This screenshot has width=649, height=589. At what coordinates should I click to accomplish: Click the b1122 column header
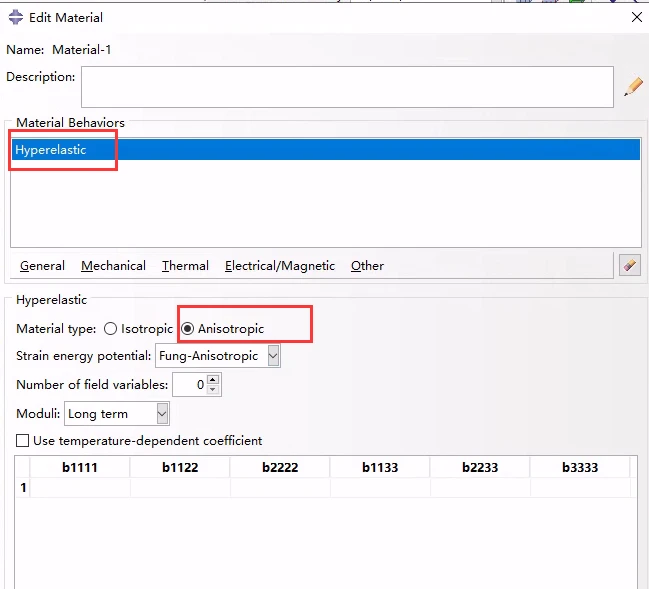pos(180,467)
